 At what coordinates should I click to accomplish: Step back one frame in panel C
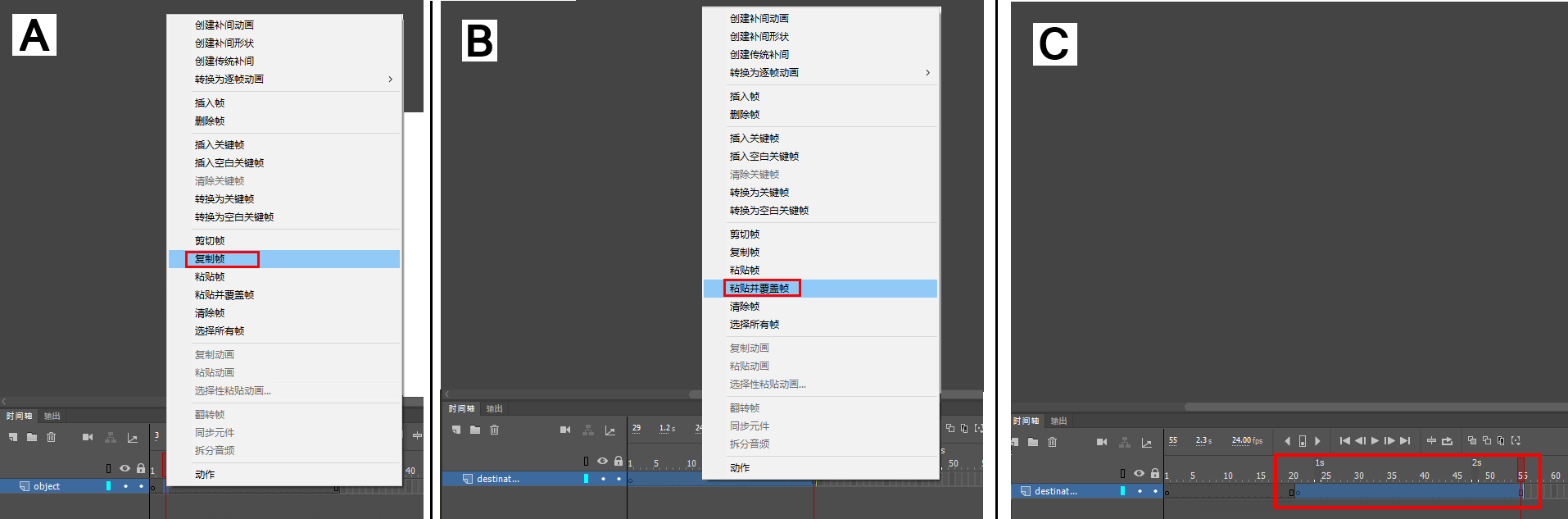coord(1360,441)
